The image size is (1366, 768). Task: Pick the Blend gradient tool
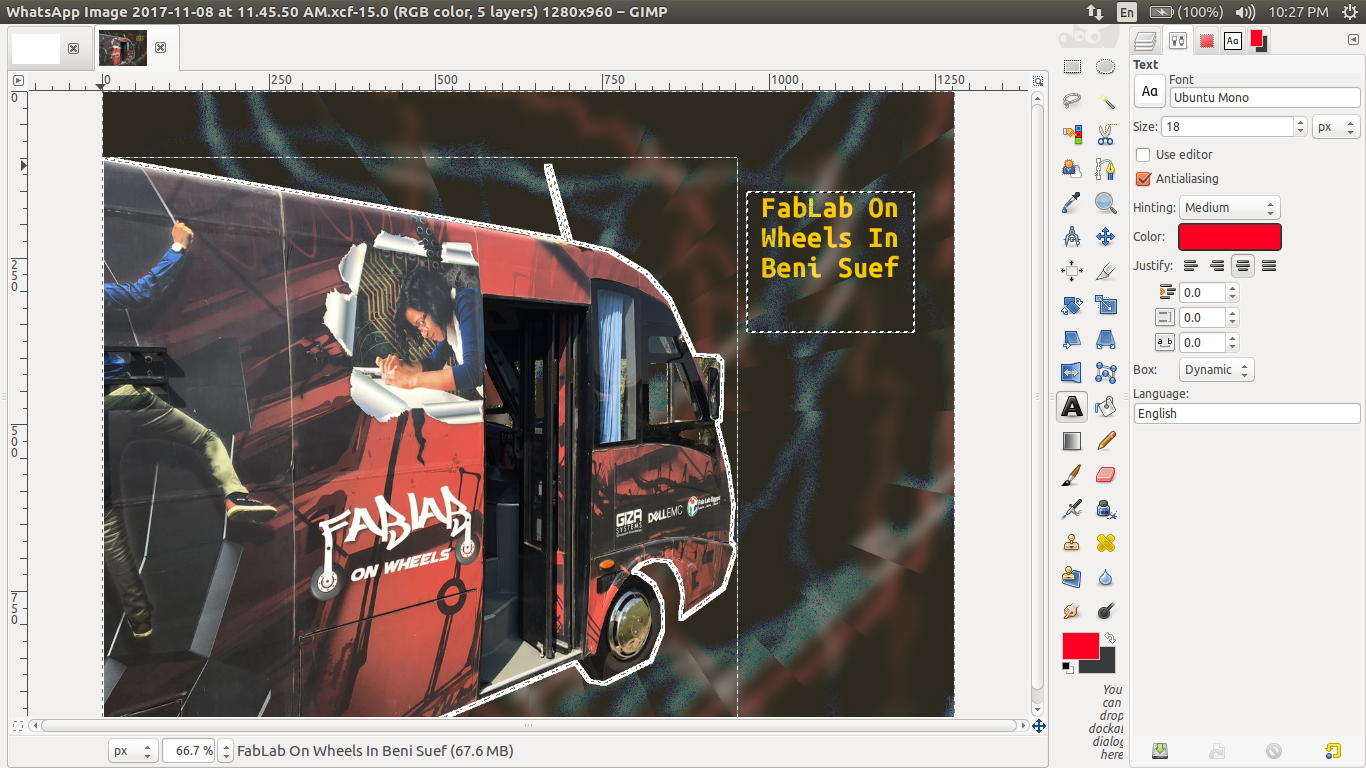tap(1072, 441)
